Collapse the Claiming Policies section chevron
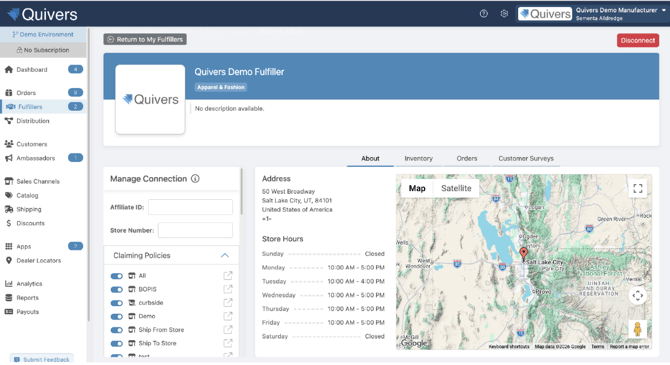Viewport: 670px width, 365px height. [x=225, y=256]
